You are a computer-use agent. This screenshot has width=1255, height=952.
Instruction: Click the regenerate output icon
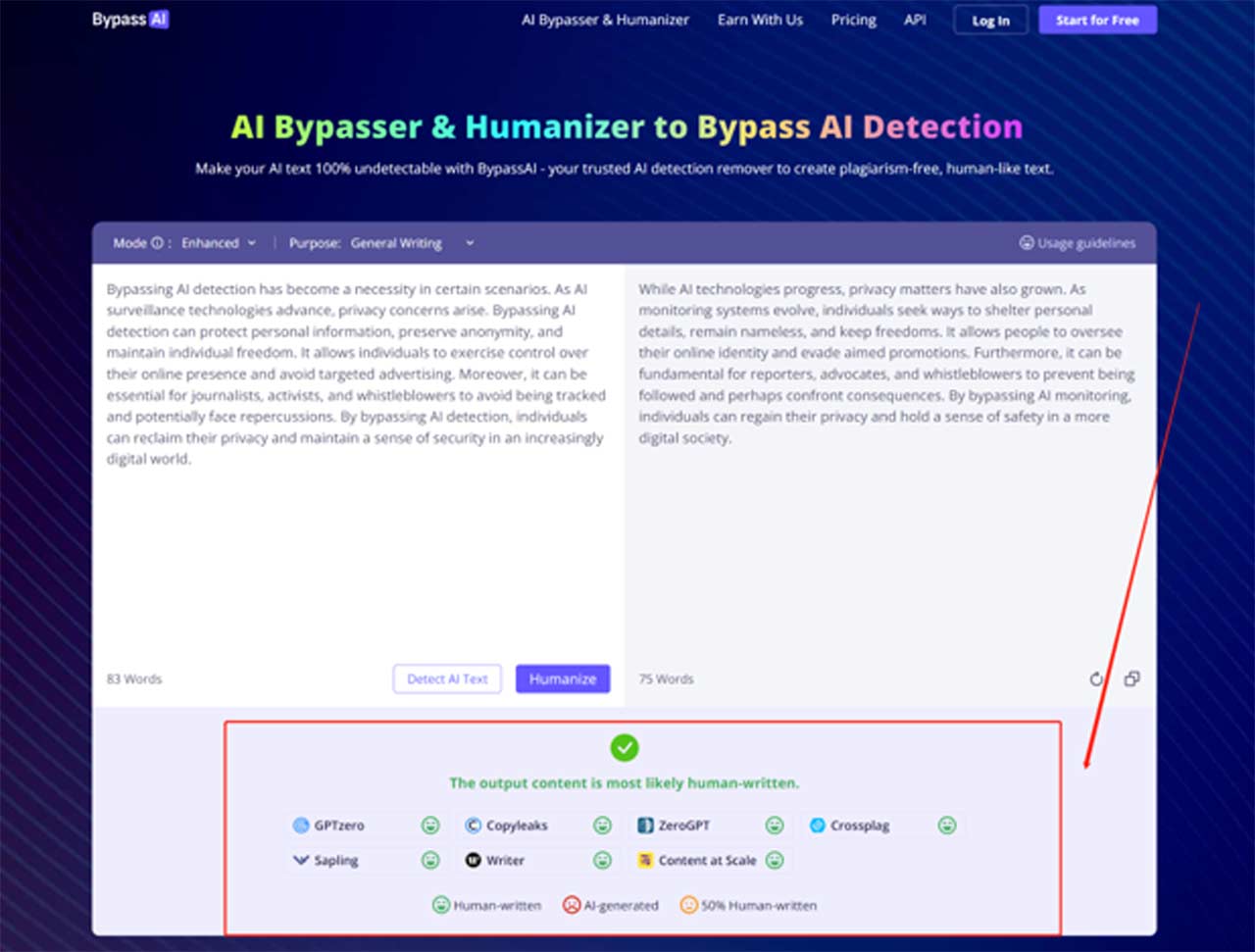point(1096,678)
